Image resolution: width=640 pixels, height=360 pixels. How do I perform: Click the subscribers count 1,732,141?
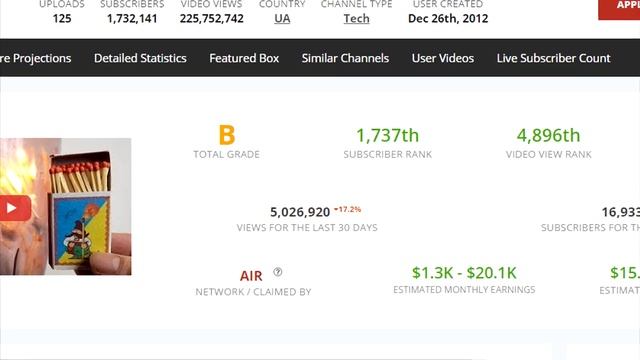132,19
